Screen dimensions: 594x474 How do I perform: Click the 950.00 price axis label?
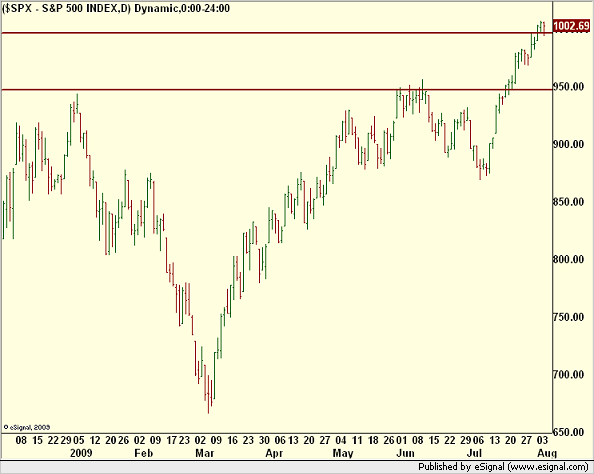568,87
